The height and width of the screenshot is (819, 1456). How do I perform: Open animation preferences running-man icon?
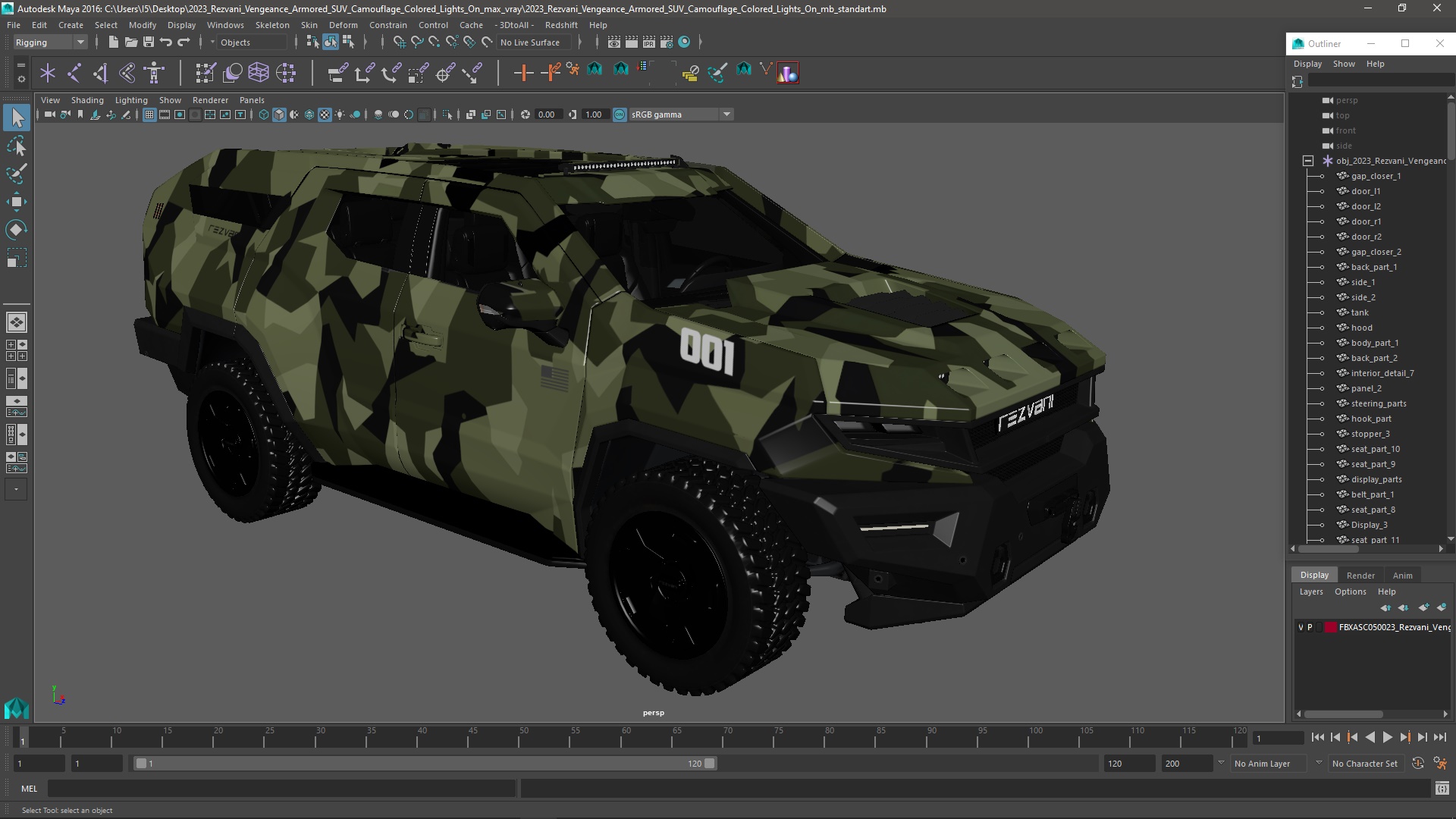pyautogui.click(x=1440, y=764)
